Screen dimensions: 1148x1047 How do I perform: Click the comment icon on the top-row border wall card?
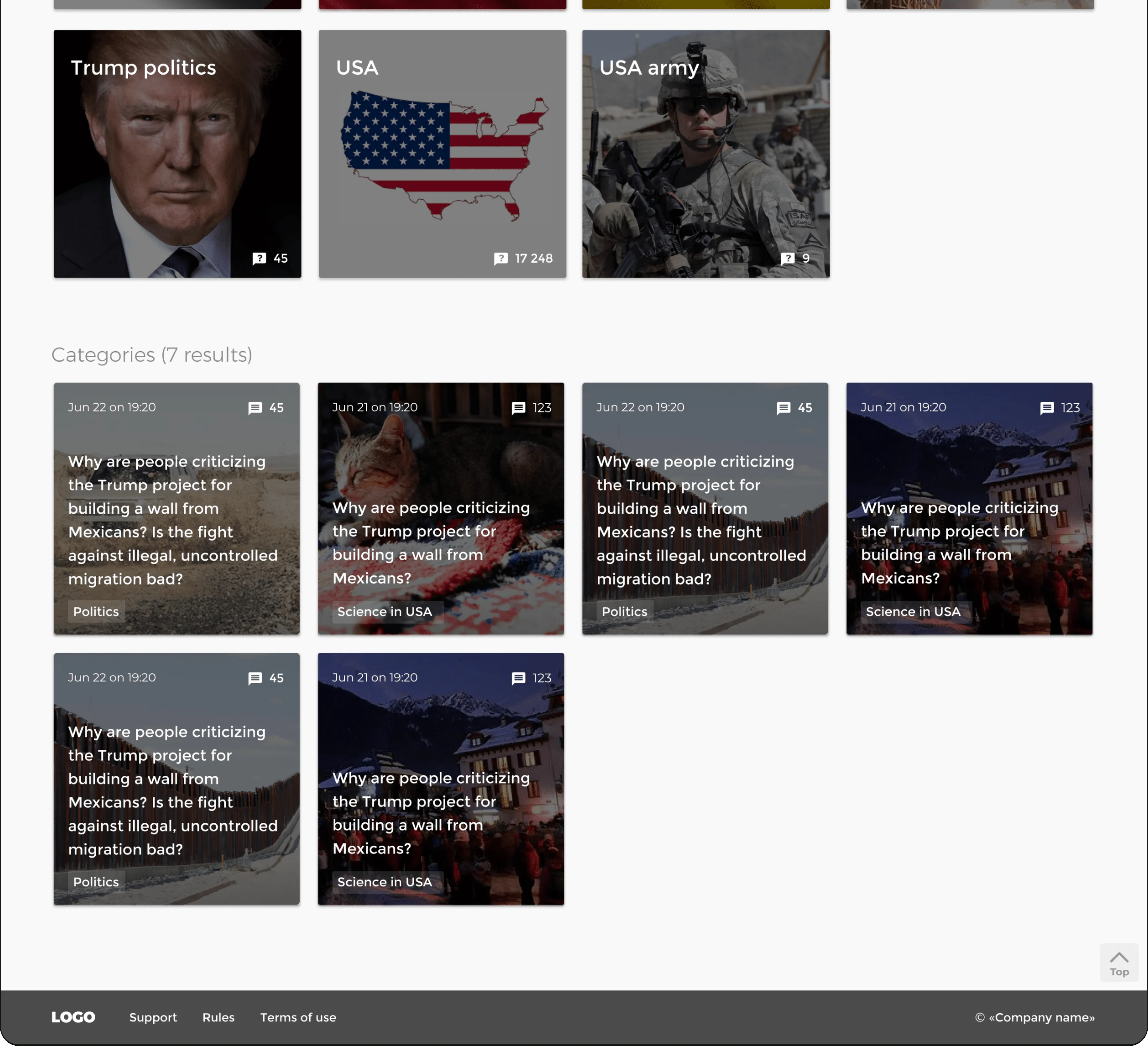click(x=784, y=408)
